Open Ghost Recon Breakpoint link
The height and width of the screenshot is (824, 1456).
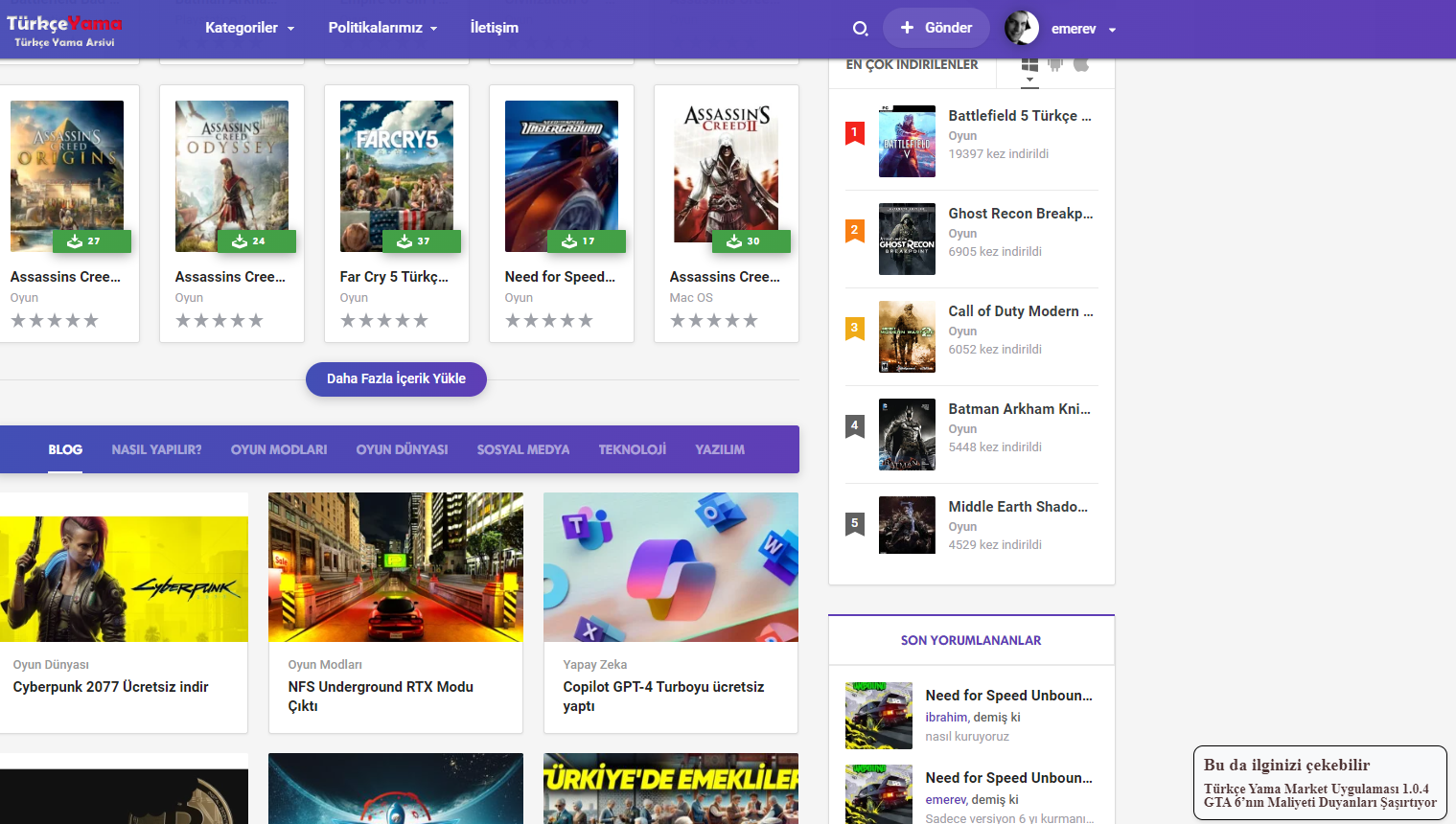(1021, 214)
